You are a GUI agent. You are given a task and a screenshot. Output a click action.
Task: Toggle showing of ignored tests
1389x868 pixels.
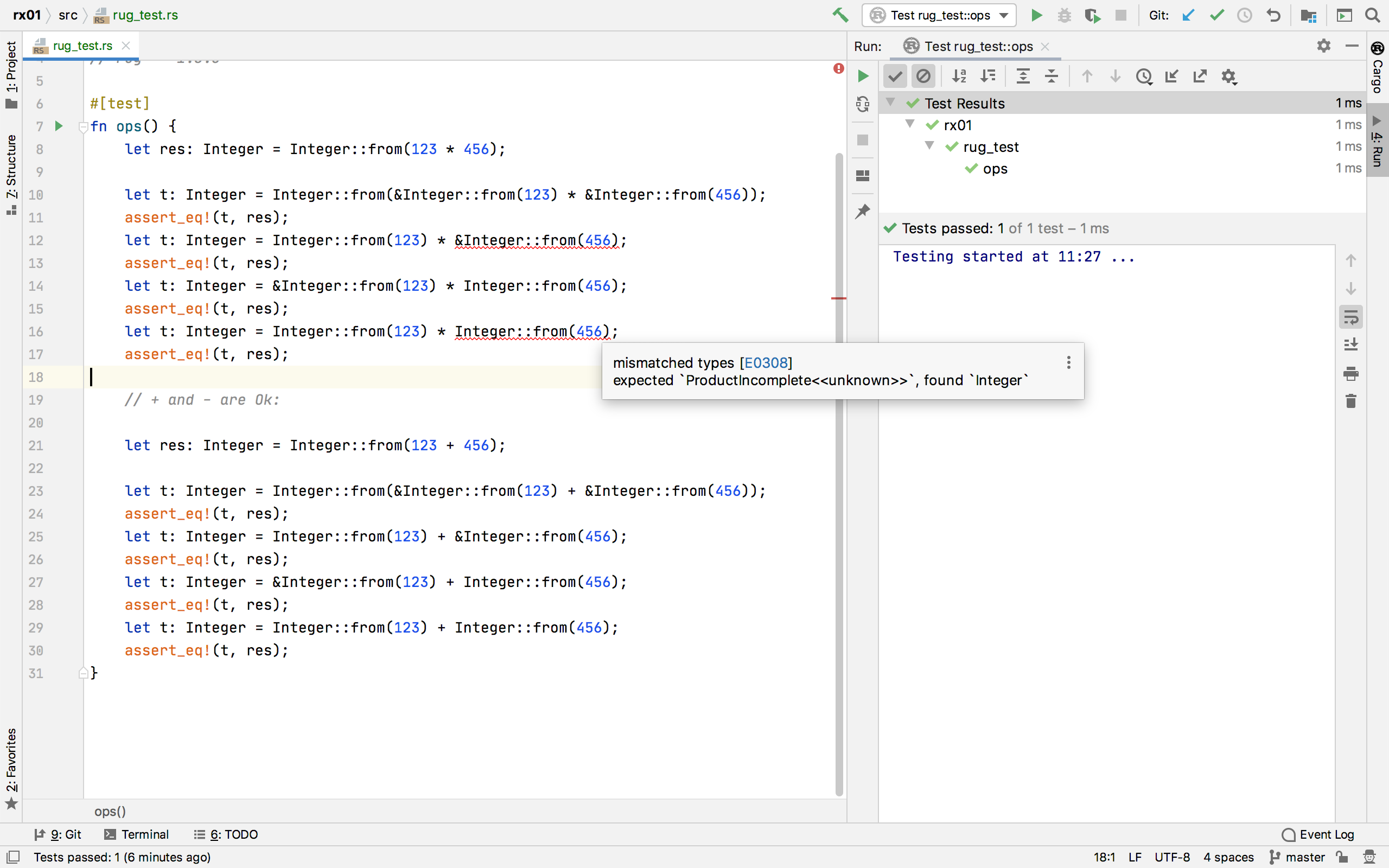click(923, 76)
